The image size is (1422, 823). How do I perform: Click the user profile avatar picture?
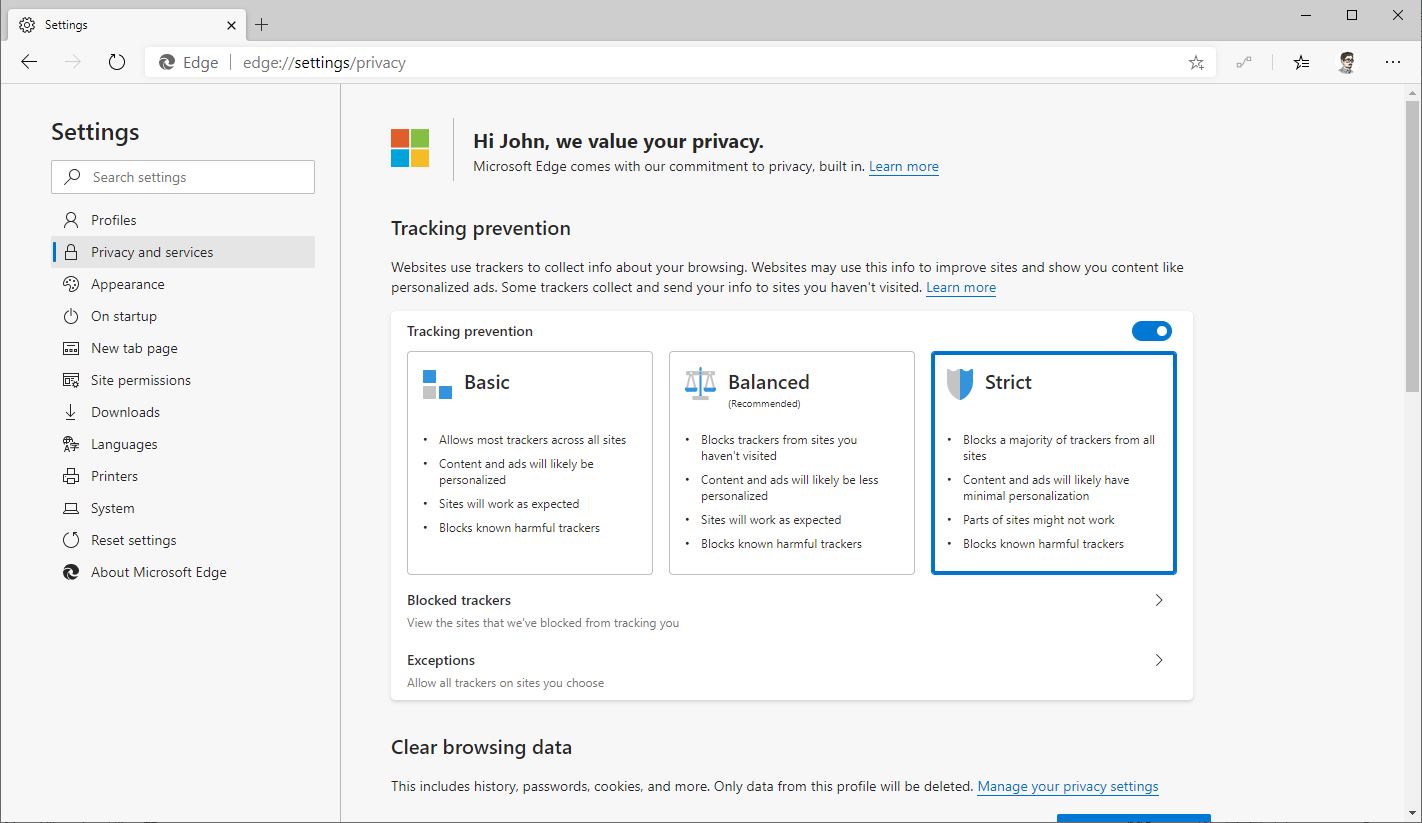click(x=1346, y=61)
